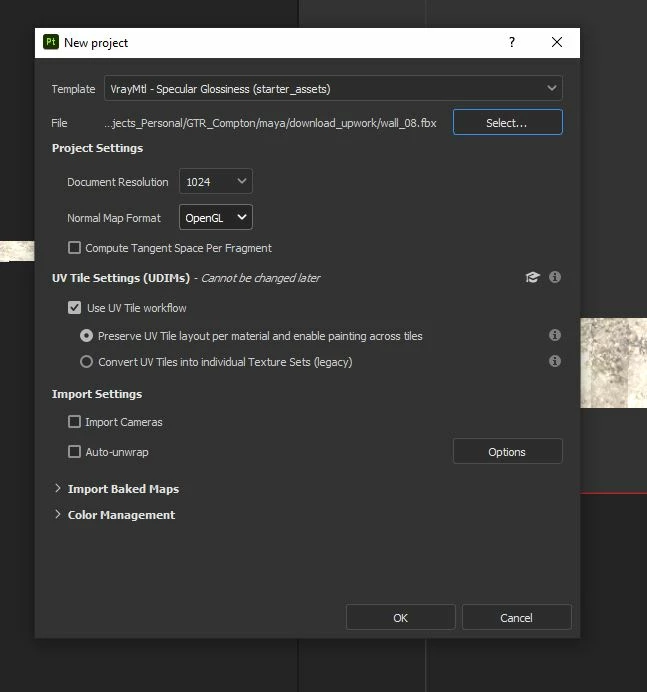Click the Select... file button

(508, 122)
